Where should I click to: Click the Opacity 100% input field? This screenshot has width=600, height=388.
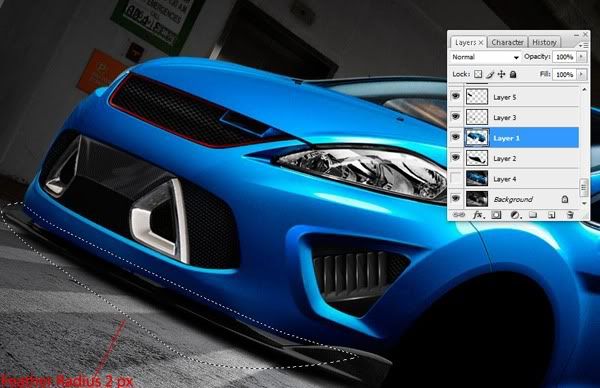pyautogui.click(x=564, y=57)
